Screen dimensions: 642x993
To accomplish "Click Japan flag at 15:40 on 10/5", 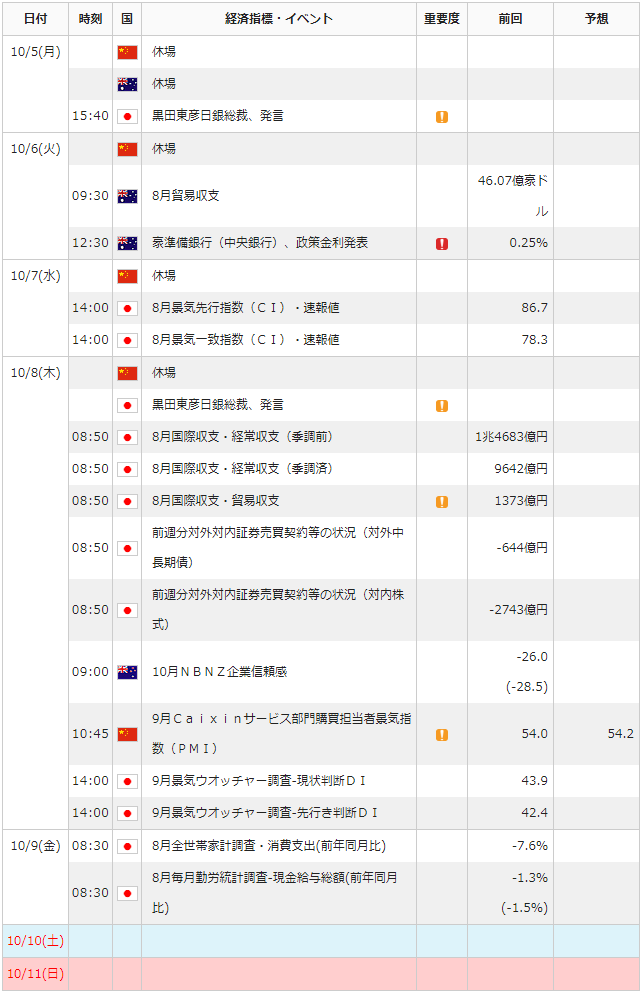I will (127, 117).
